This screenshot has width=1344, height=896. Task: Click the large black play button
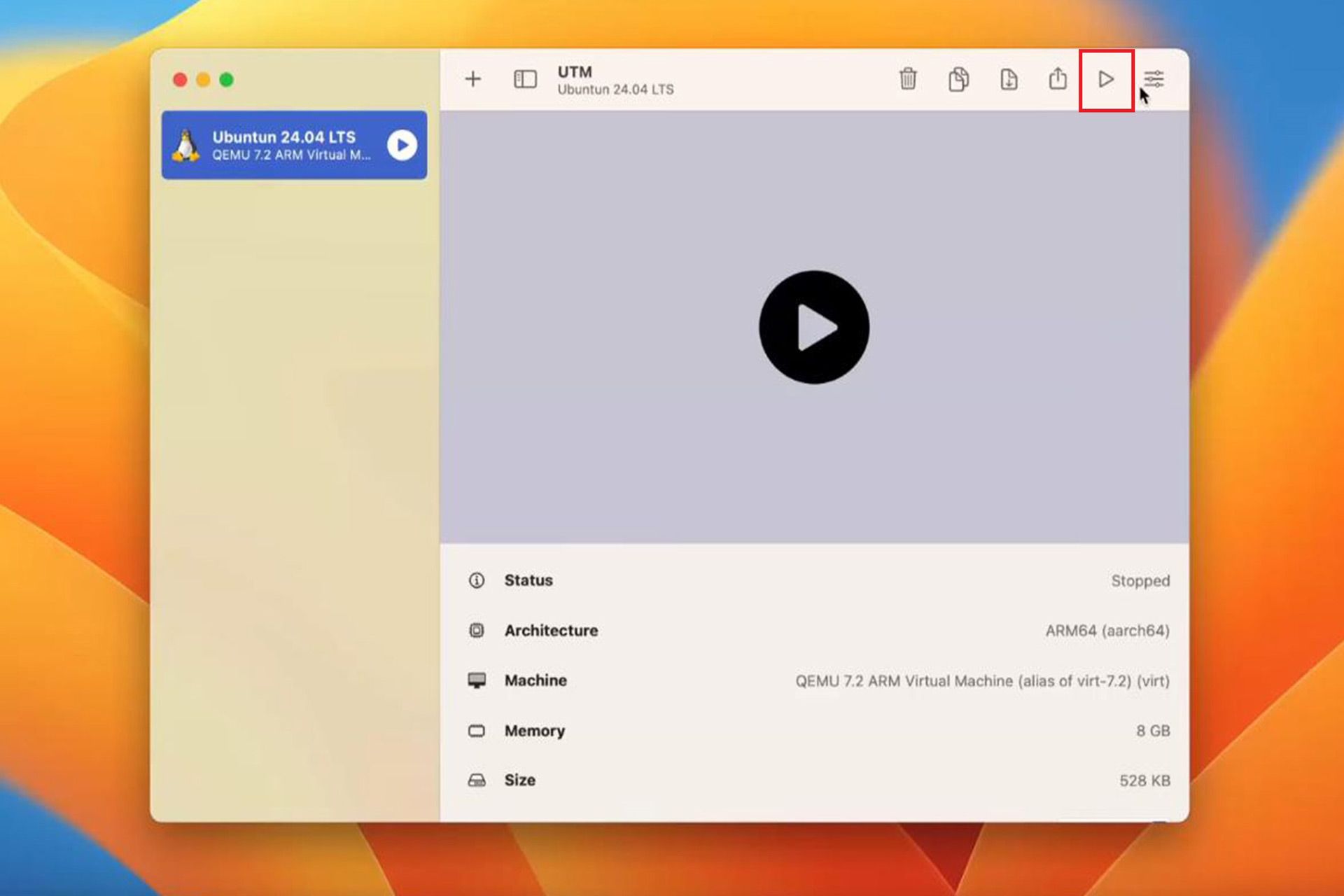[814, 327]
